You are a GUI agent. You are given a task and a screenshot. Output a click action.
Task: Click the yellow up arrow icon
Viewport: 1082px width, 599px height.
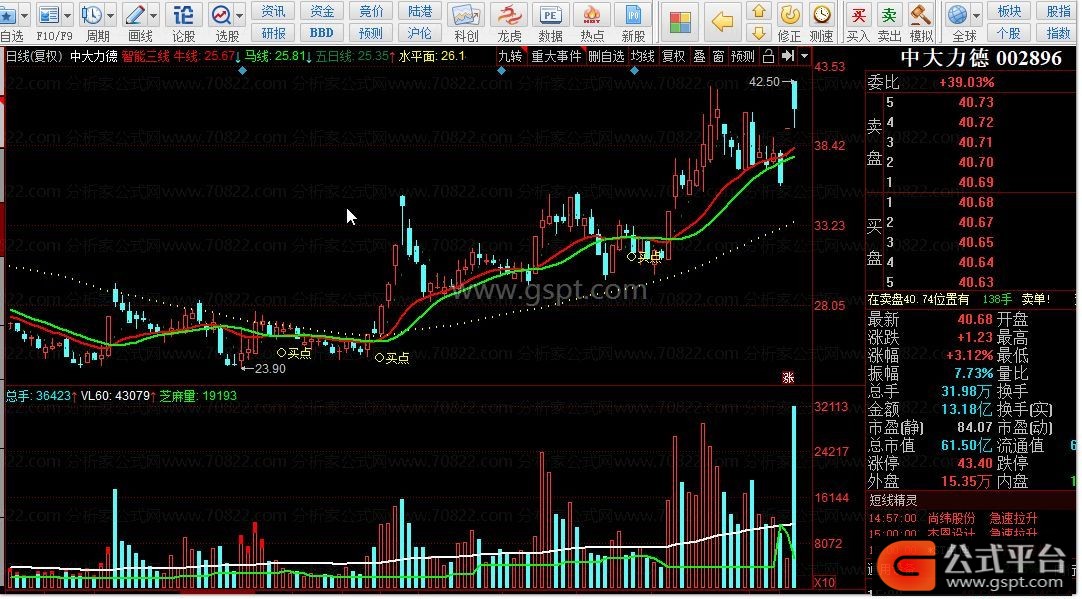[759, 12]
